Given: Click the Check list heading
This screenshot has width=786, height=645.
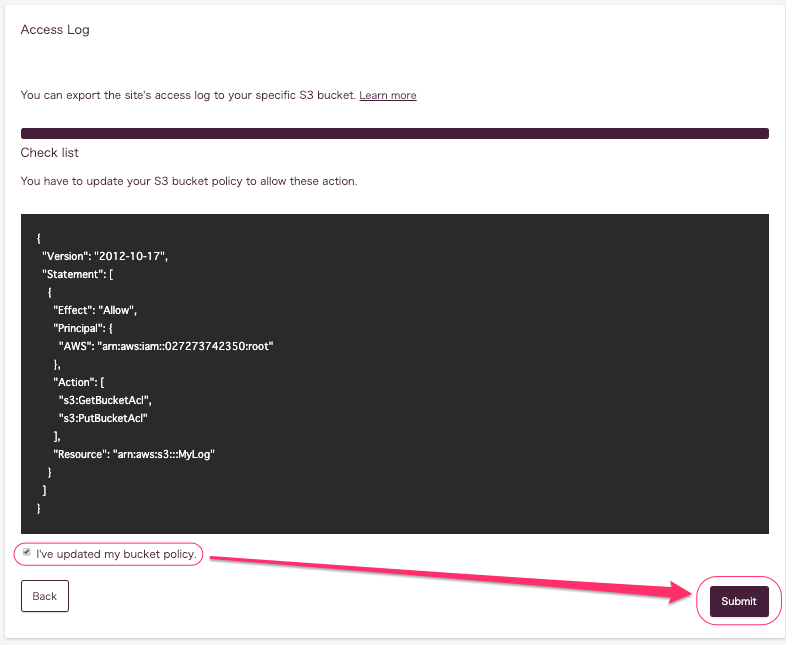Looking at the screenshot, I should click(50, 152).
